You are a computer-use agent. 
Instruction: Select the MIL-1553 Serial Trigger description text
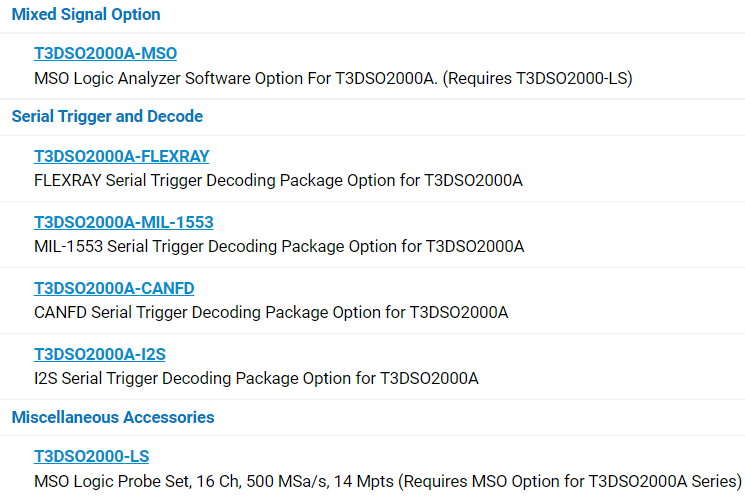coord(200,247)
